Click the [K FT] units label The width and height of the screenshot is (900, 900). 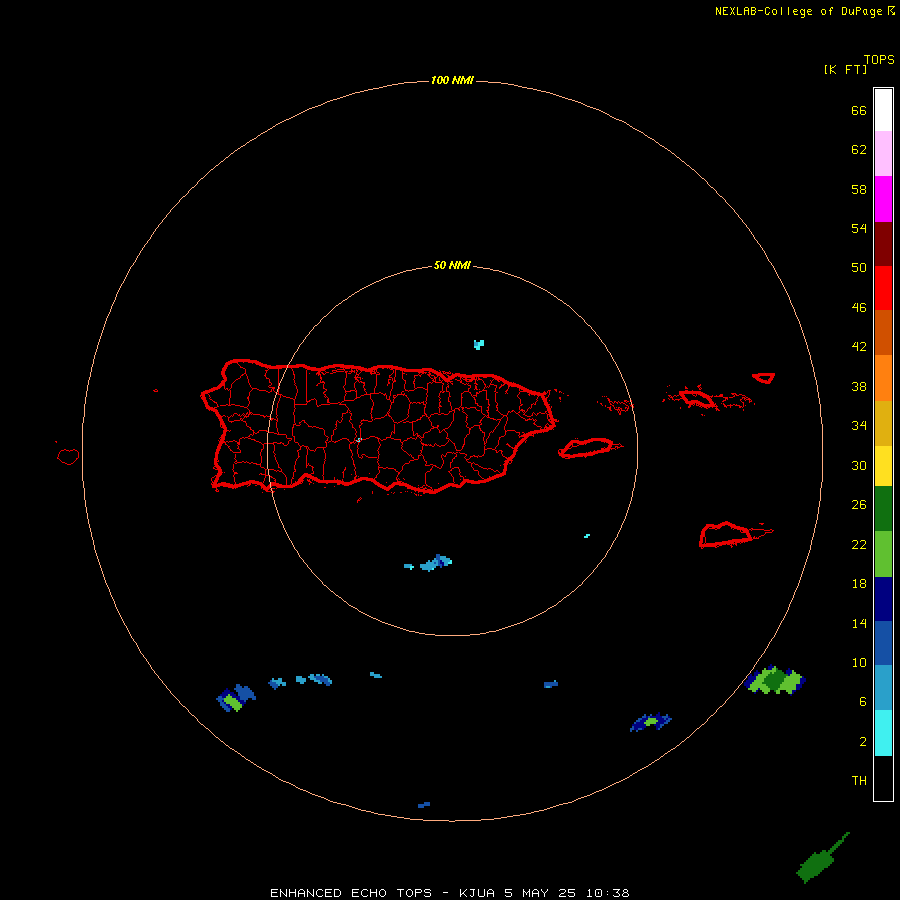845,69
